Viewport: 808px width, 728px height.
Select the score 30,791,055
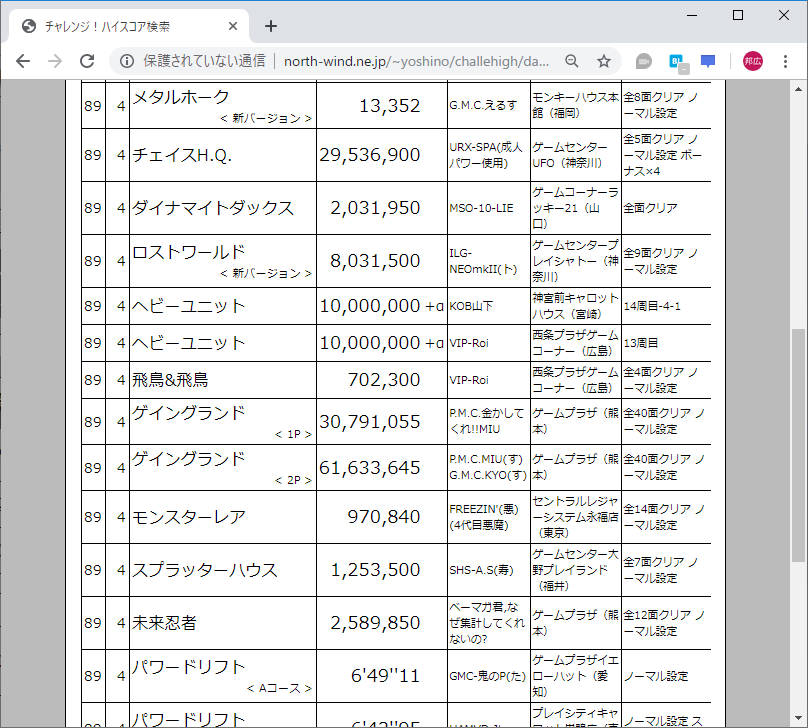pos(369,422)
